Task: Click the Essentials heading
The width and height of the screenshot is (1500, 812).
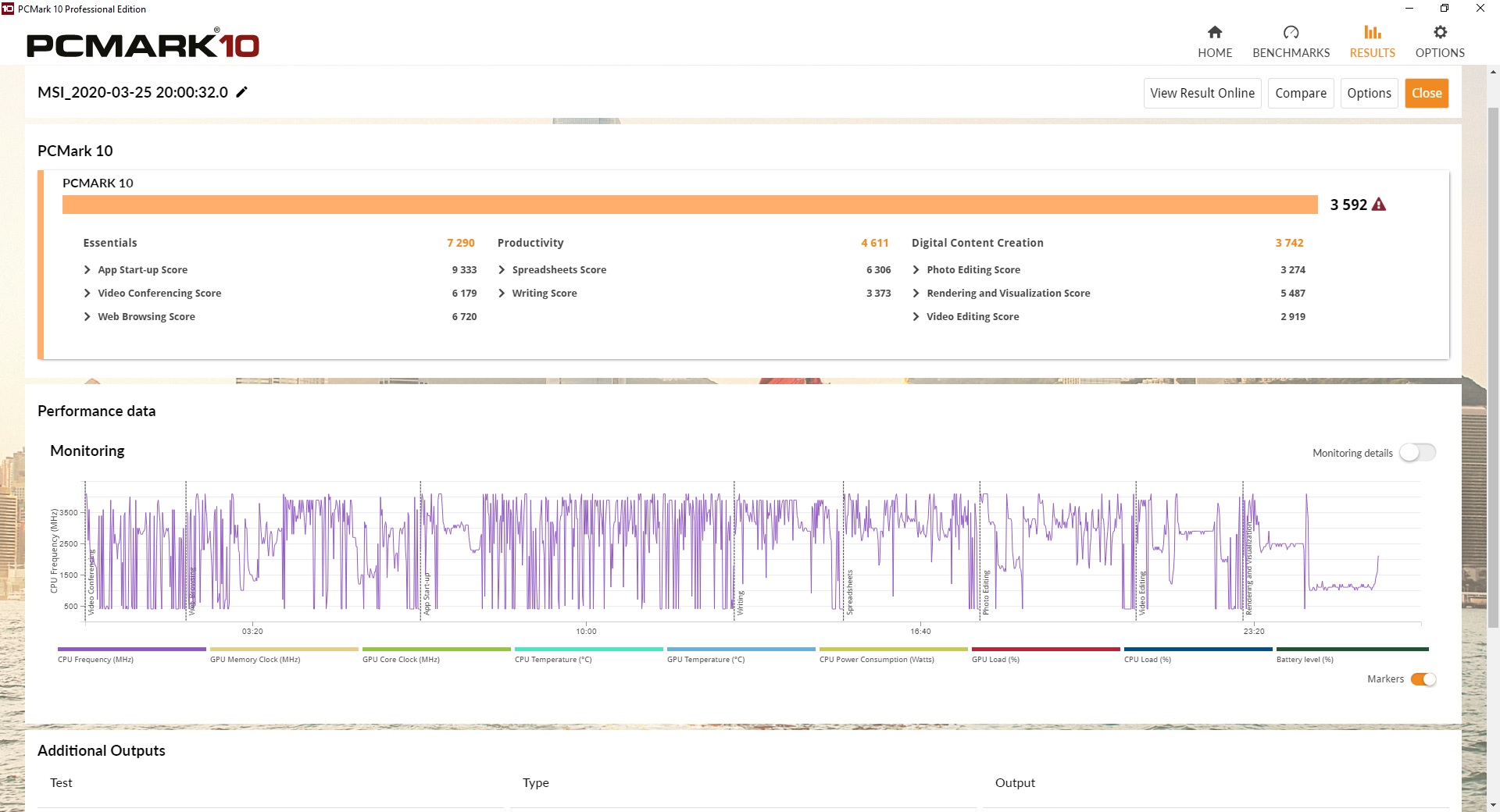Action: tap(110, 243)
